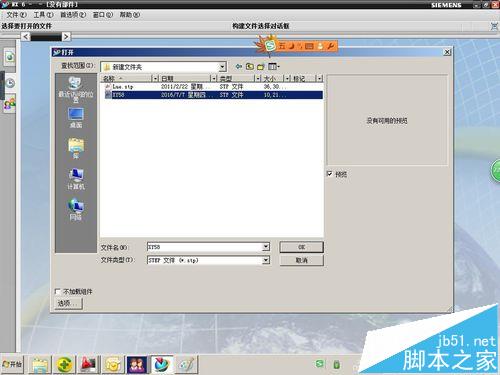Open the 类型 column filter arrow
Viewport: 500px width, 375px height.
(x=258, y=78)
